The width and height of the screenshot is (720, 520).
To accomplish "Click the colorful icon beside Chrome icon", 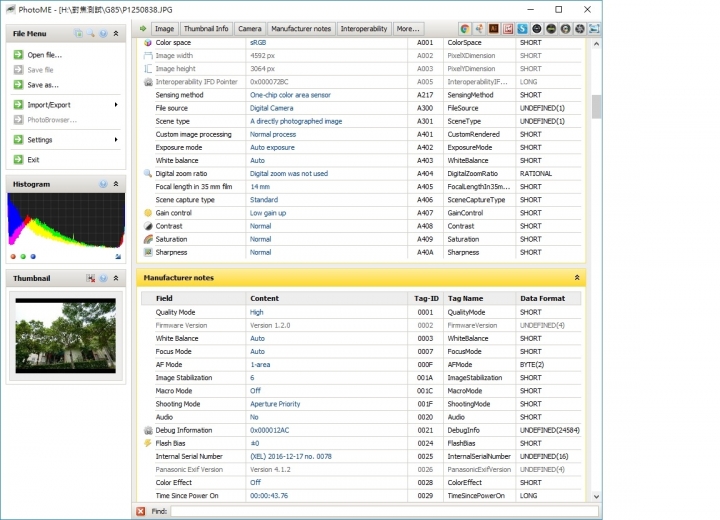I will tap(479, 29).
